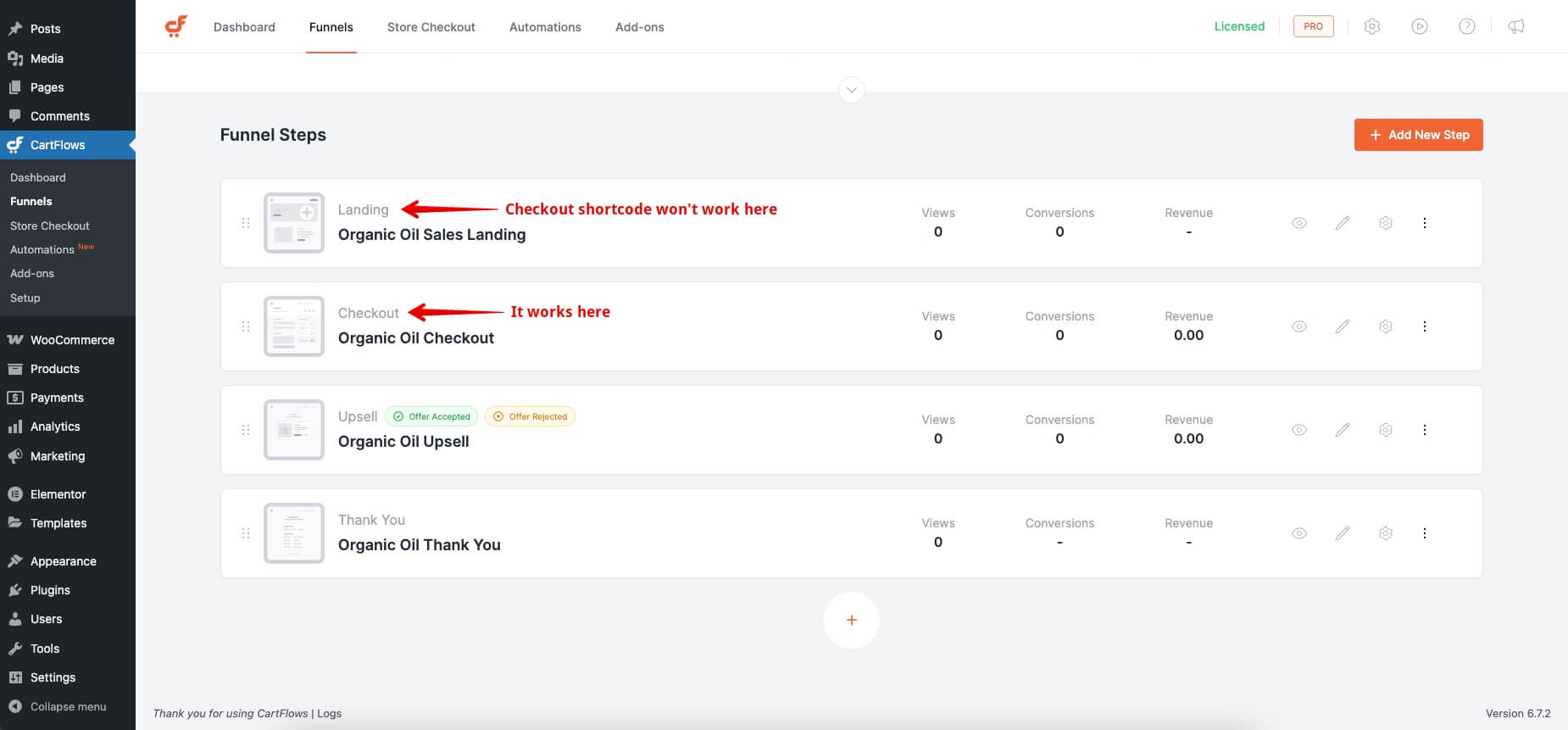Edit Organic Oil Upsell with pencil icon
Viewport: 1568px width, 730px height.
pos(1343,430)
